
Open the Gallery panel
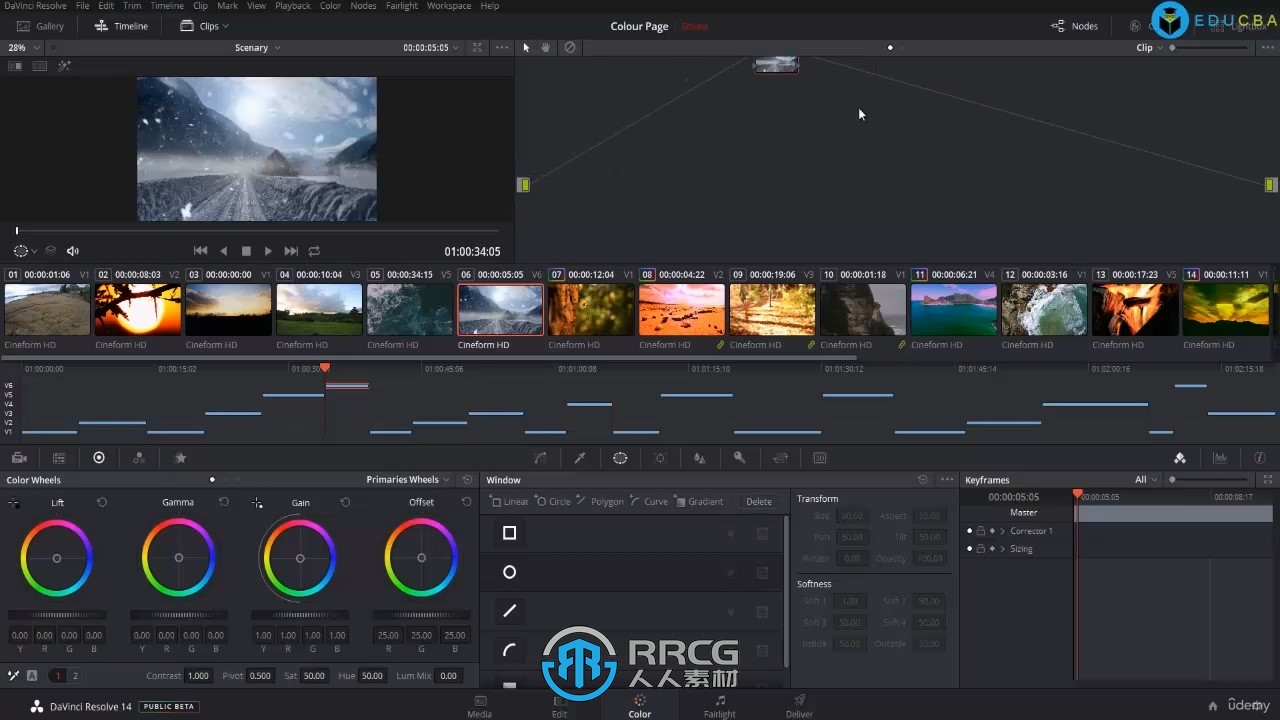[x=40, y=26]
